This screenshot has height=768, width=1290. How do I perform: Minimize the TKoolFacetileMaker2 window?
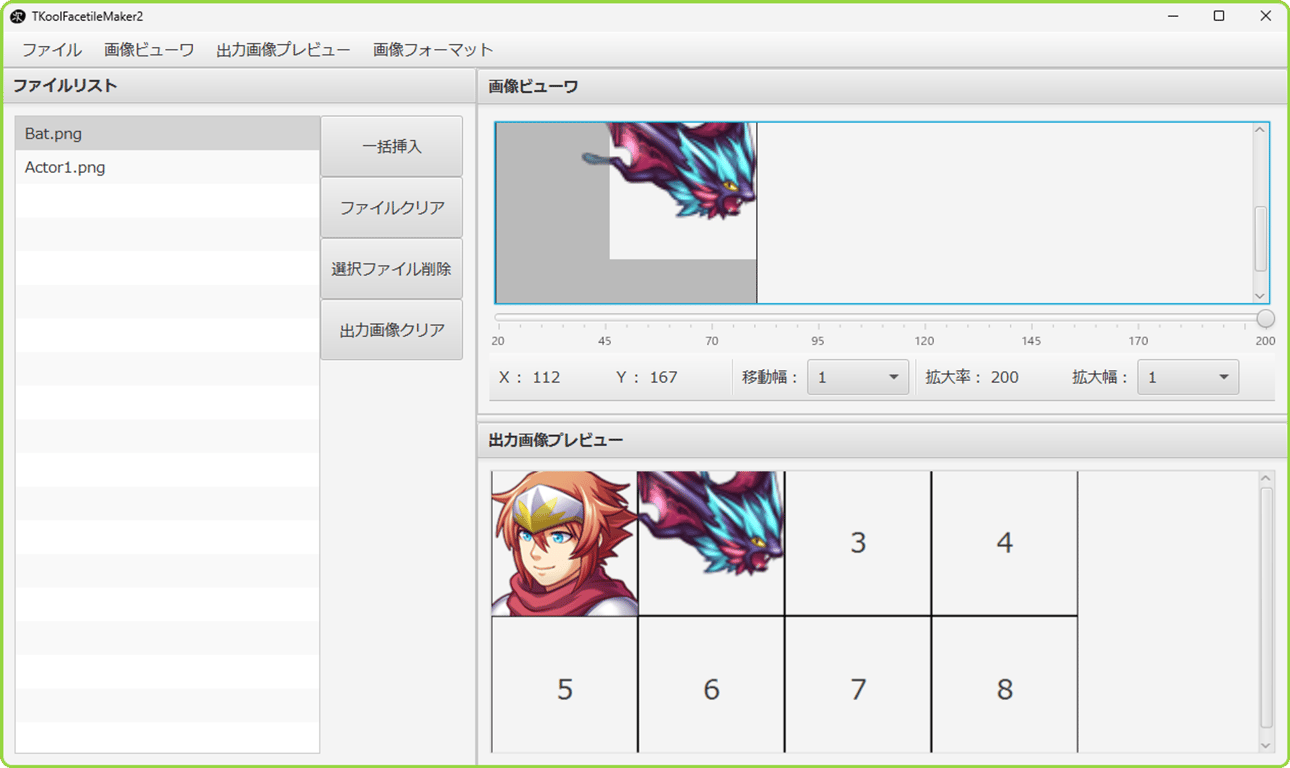point(1173,16)
